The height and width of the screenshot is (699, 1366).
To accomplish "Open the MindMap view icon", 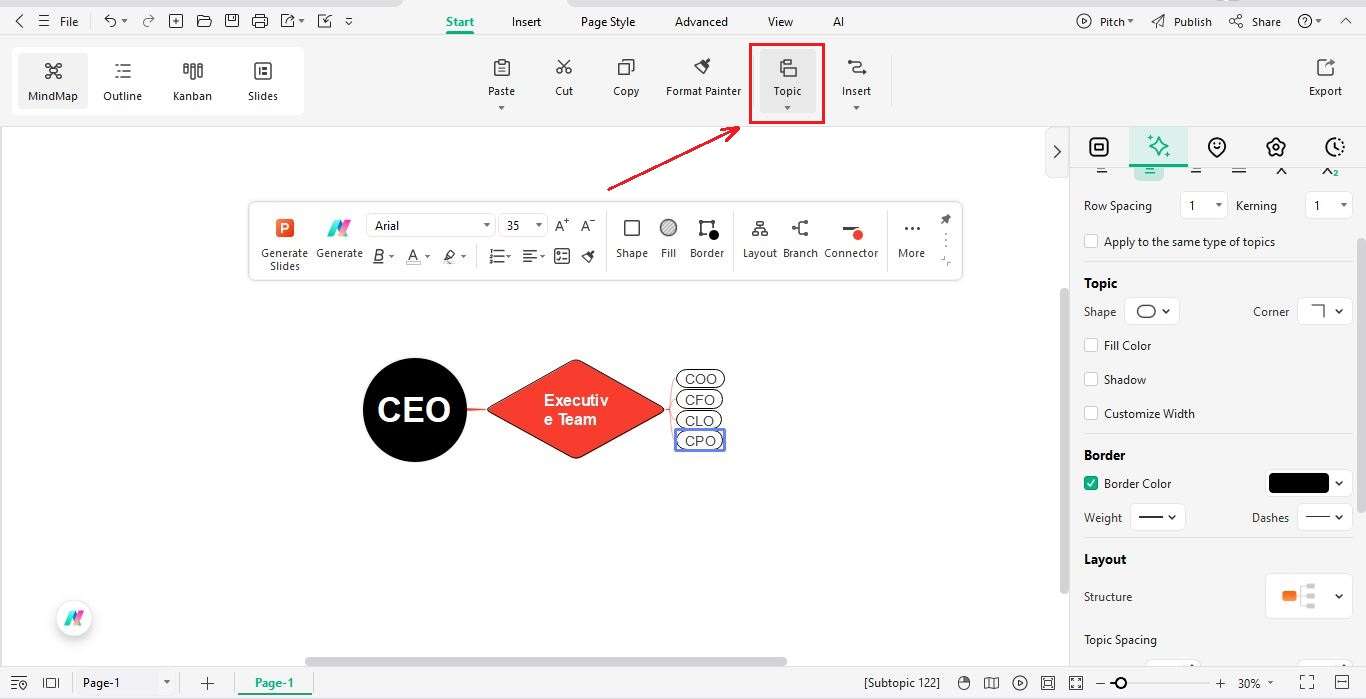I will (52, 80).
